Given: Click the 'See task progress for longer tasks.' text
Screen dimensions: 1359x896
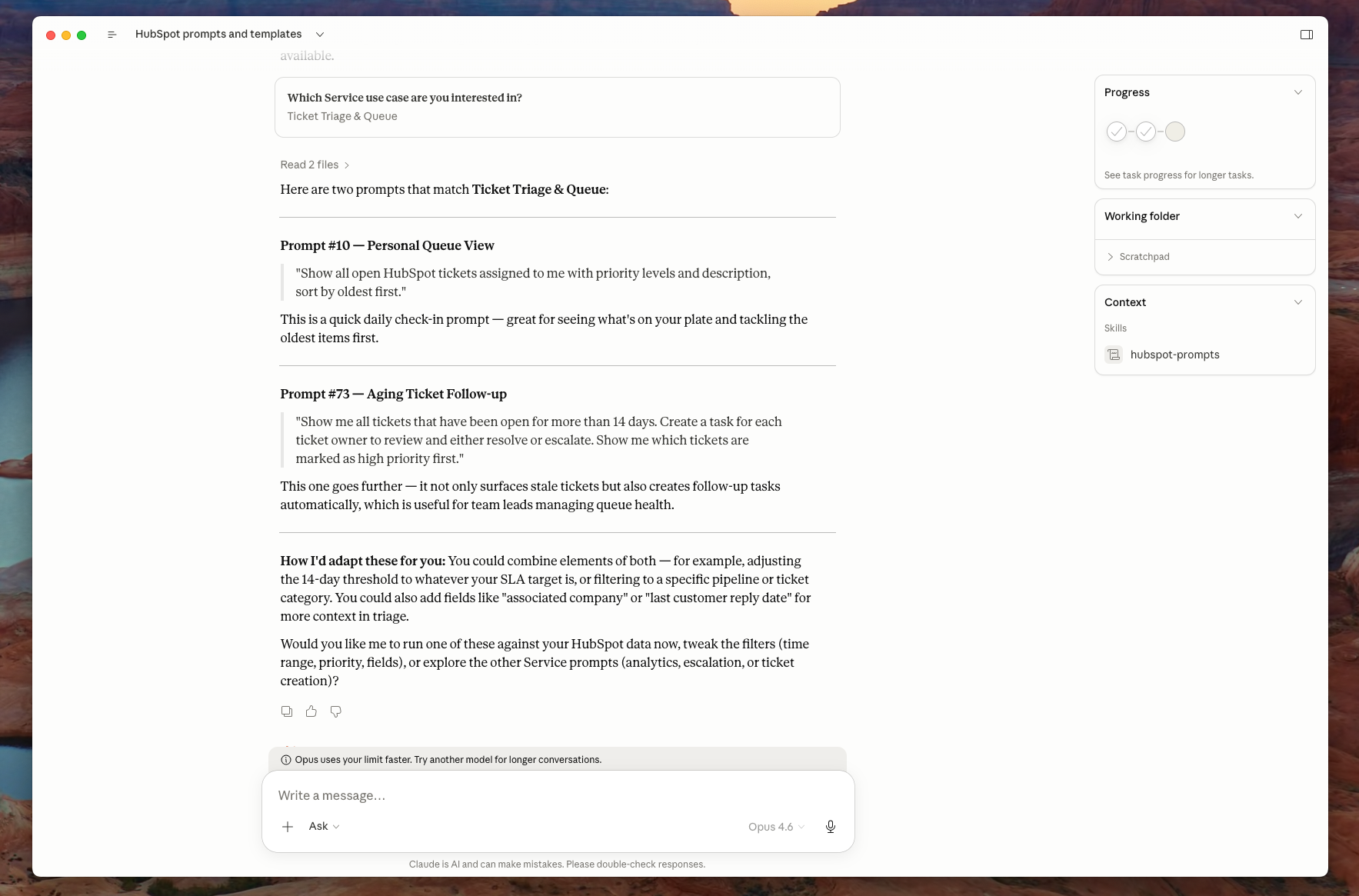Looking at the screenshot, I should 1179,175.
